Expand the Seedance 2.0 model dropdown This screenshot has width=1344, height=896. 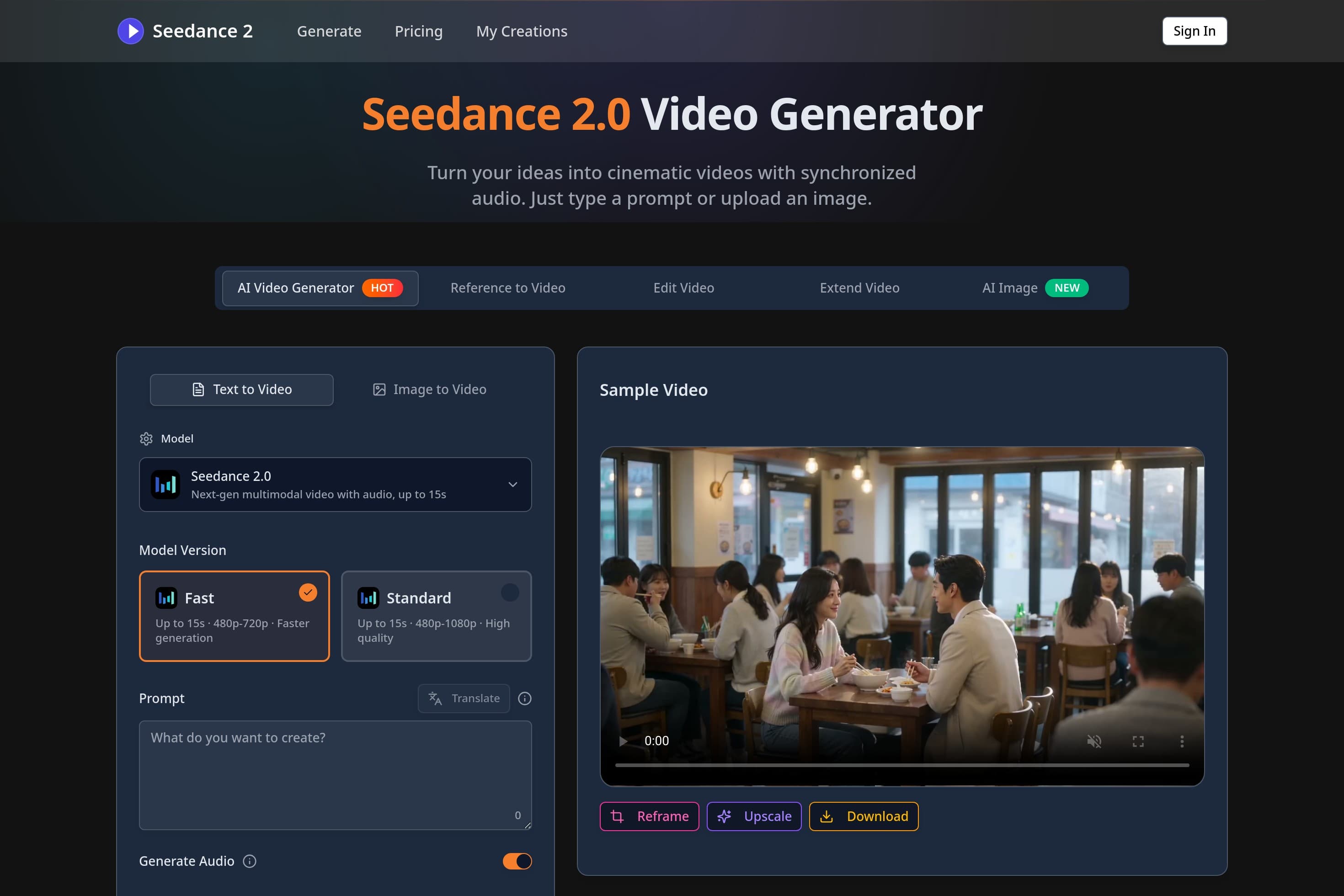(336, 485)
